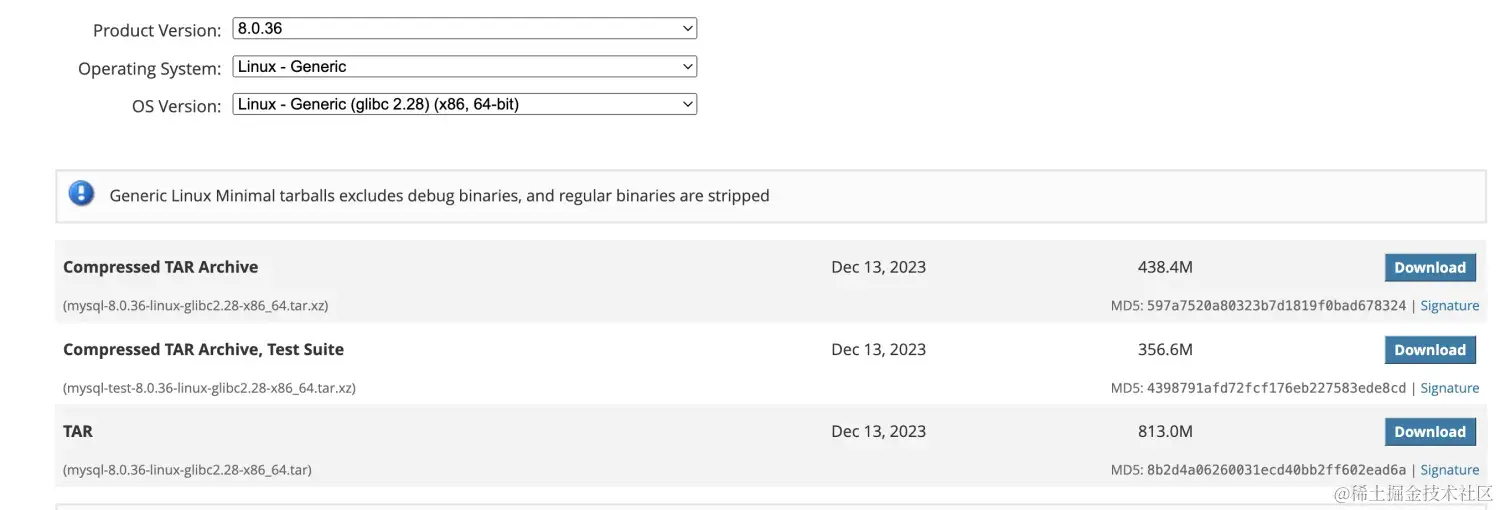This screenshot has height=510, width=1500.
Task: Download the Test Suite archive 356.6M
Action: pyautogui.click(x=1430, y=350)
